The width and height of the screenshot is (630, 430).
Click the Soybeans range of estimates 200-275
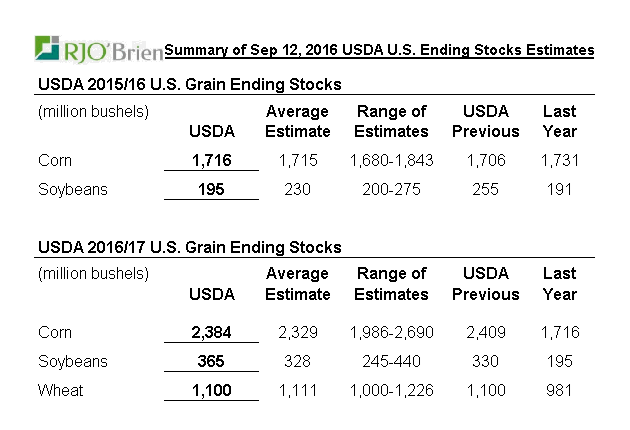tap(391, 190)
